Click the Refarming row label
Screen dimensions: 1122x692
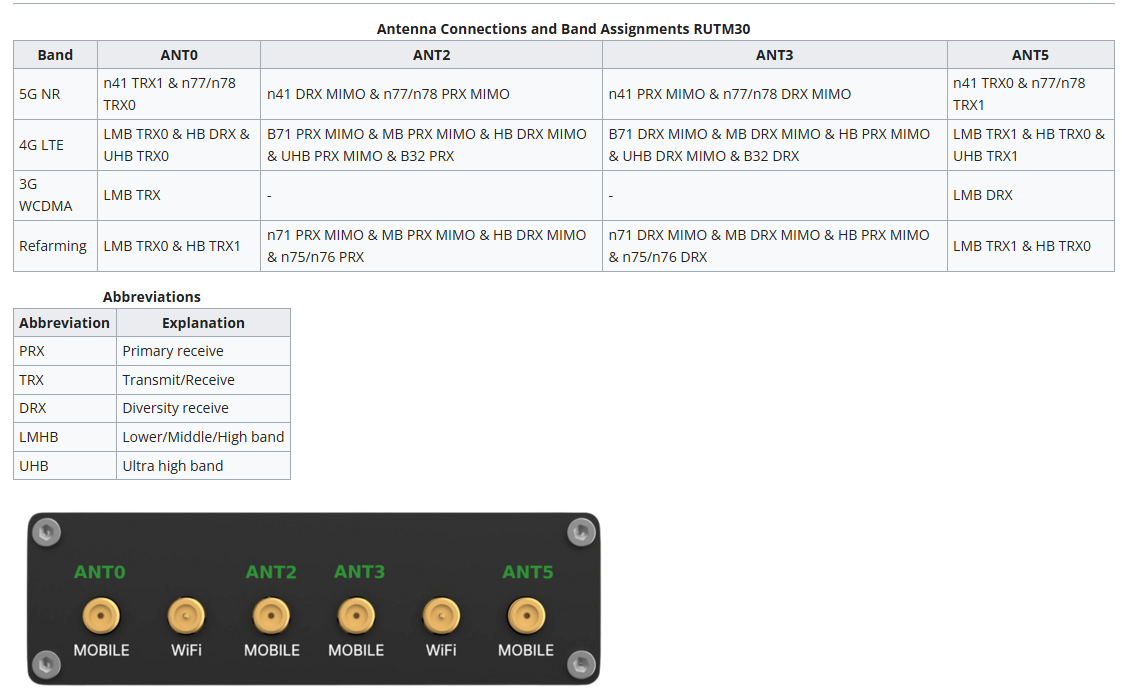pyautogui.click(x=53, y=246)
